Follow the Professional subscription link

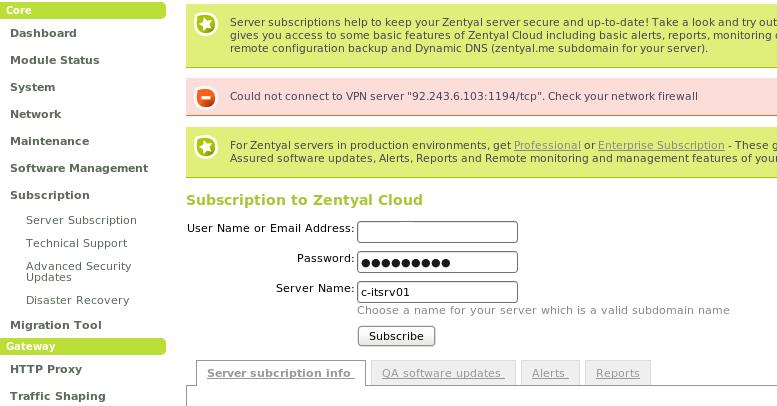coord(547,145)
